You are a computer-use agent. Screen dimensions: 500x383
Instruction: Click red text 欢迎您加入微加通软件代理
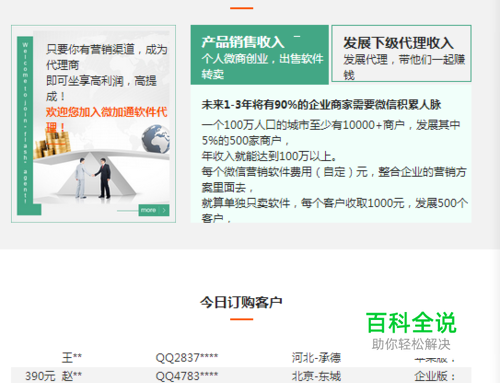click(106, 119)
